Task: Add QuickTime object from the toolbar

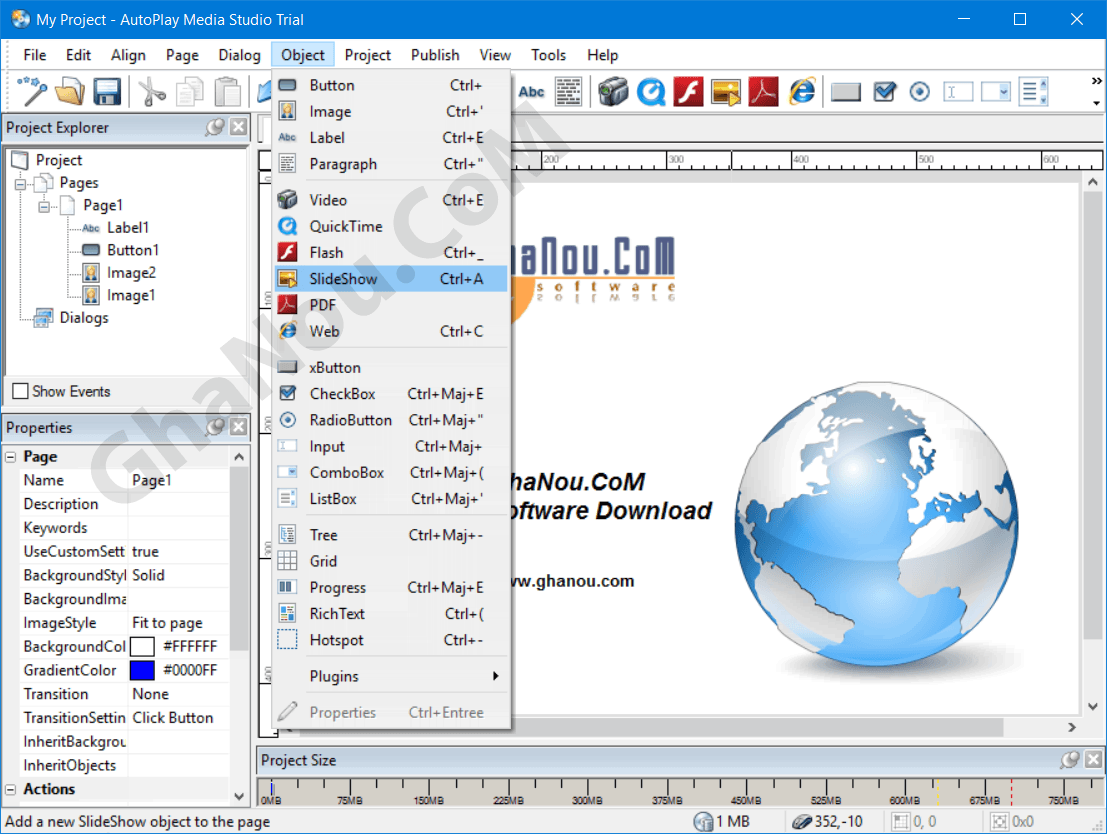Action: [x=651, y=92]
